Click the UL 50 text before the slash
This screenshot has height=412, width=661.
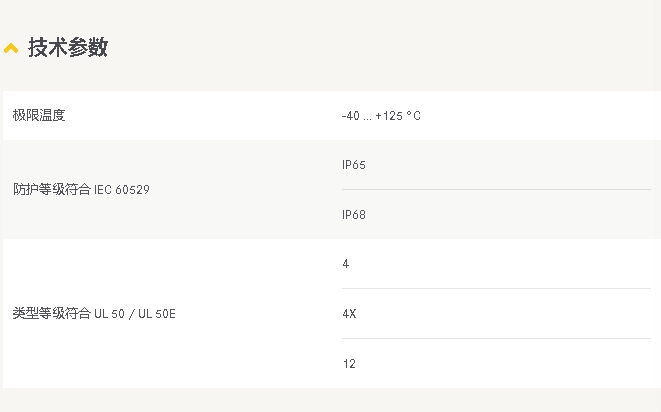point(109,314)
